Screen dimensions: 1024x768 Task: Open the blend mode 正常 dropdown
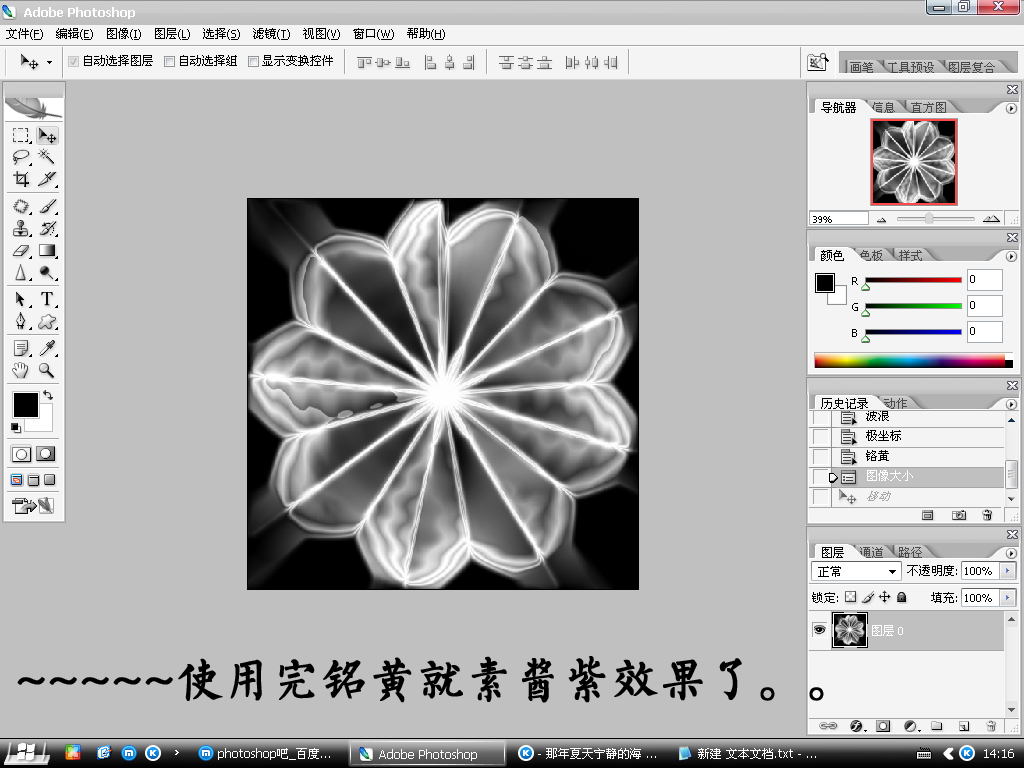tap(856, 572)
